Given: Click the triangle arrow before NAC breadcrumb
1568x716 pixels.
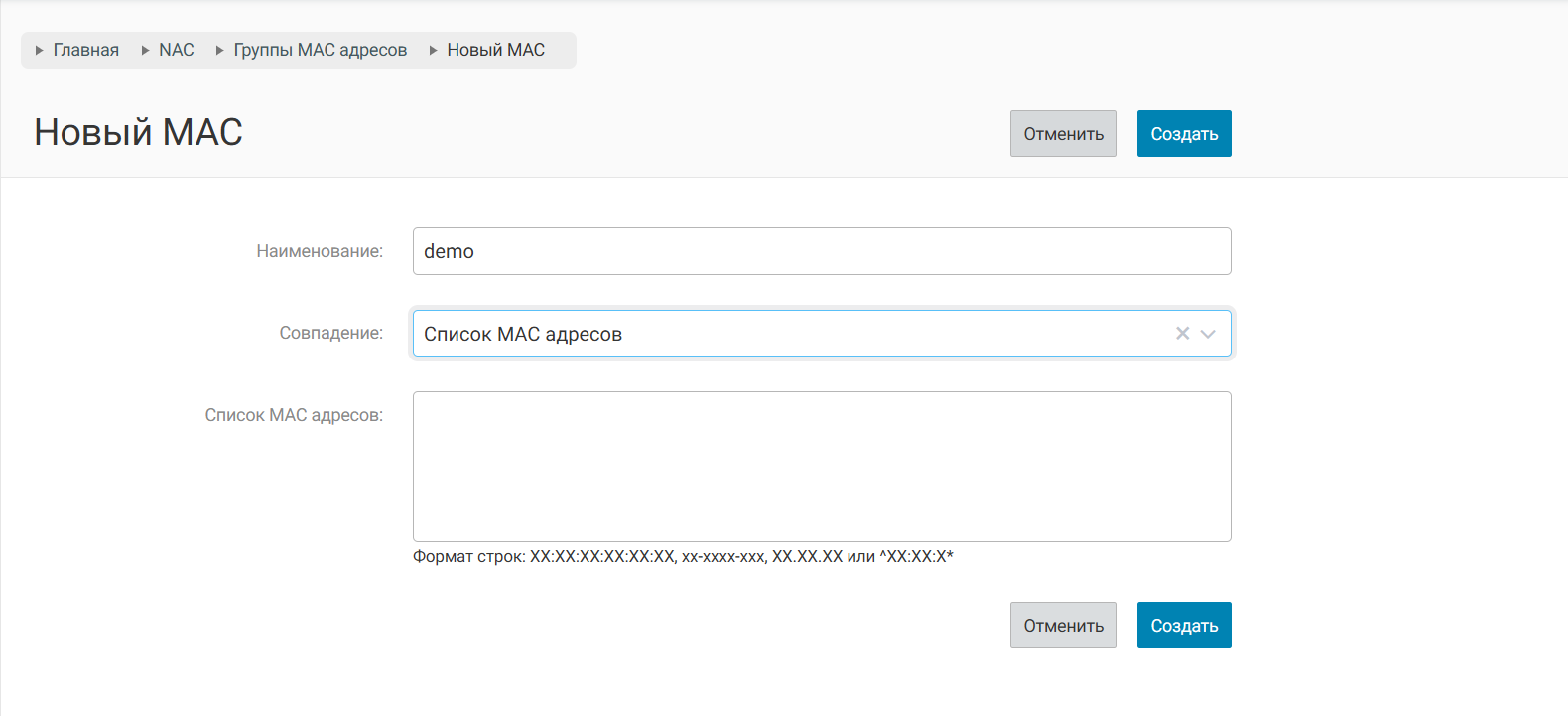Looking at the screenshot, I should pyautogui.click(x=146, y=50).
